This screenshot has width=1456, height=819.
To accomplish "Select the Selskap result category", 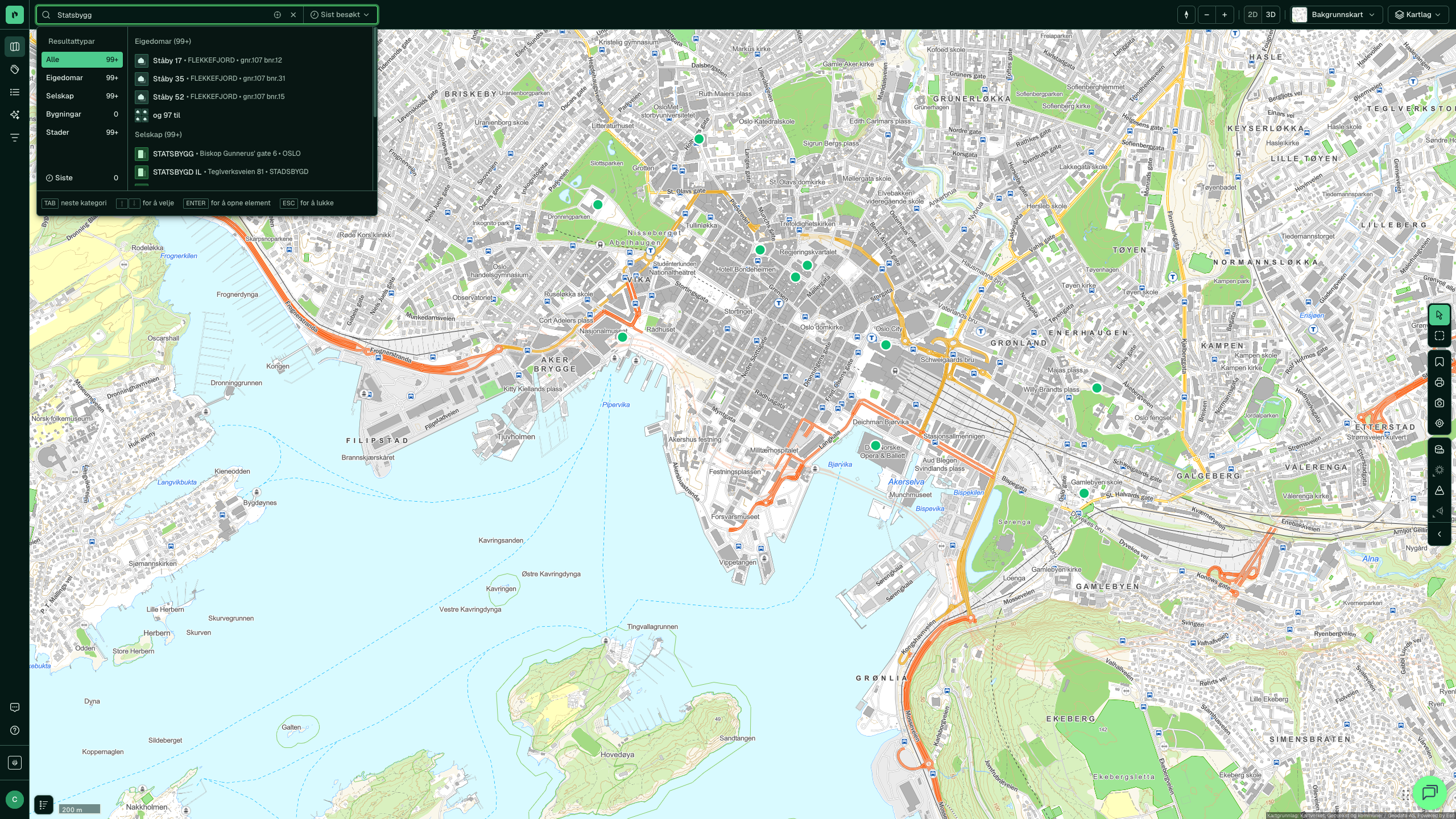I will (x=82, y=96).
